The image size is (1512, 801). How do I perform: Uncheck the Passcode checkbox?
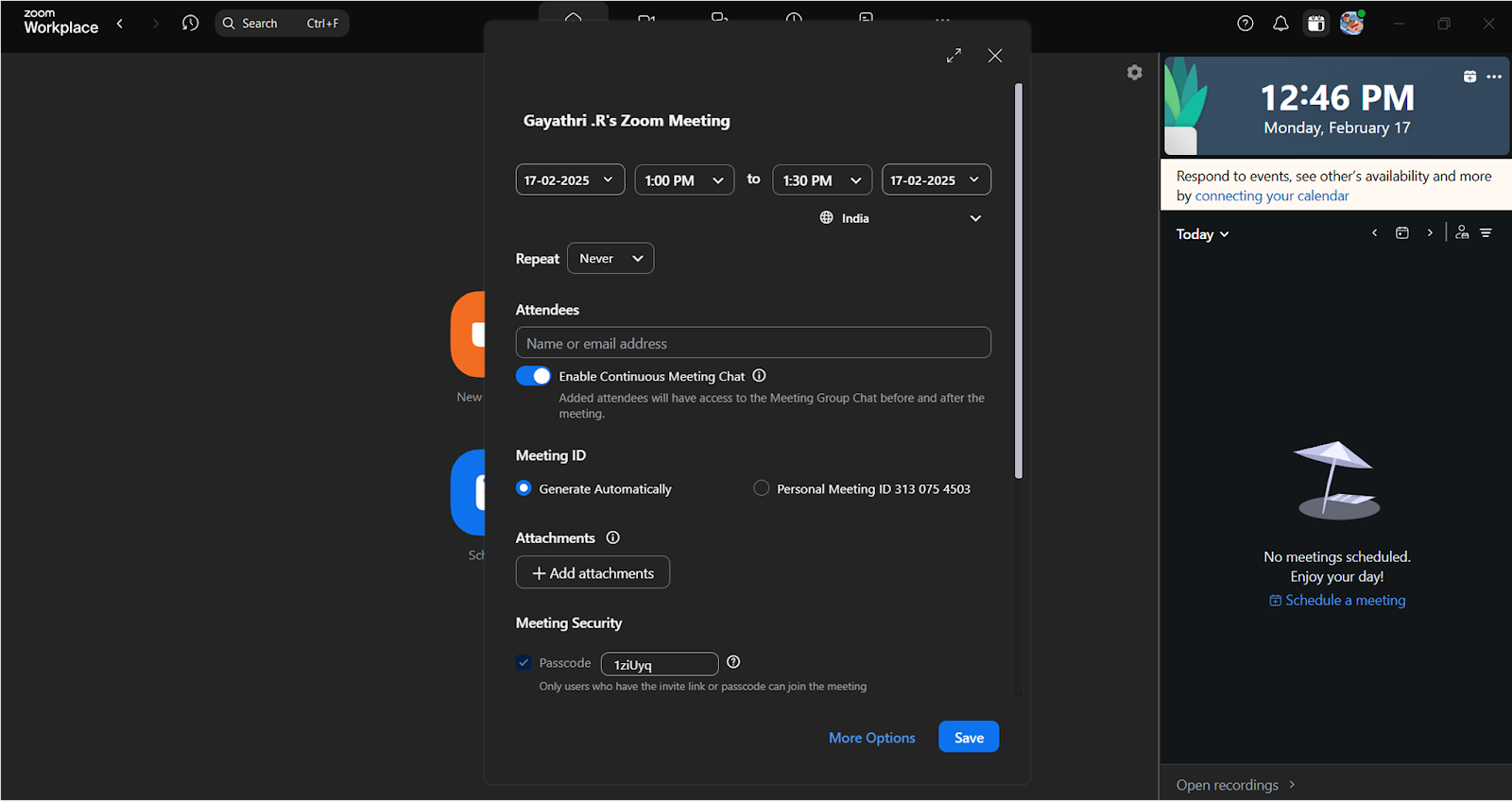(x=524, y=663)
